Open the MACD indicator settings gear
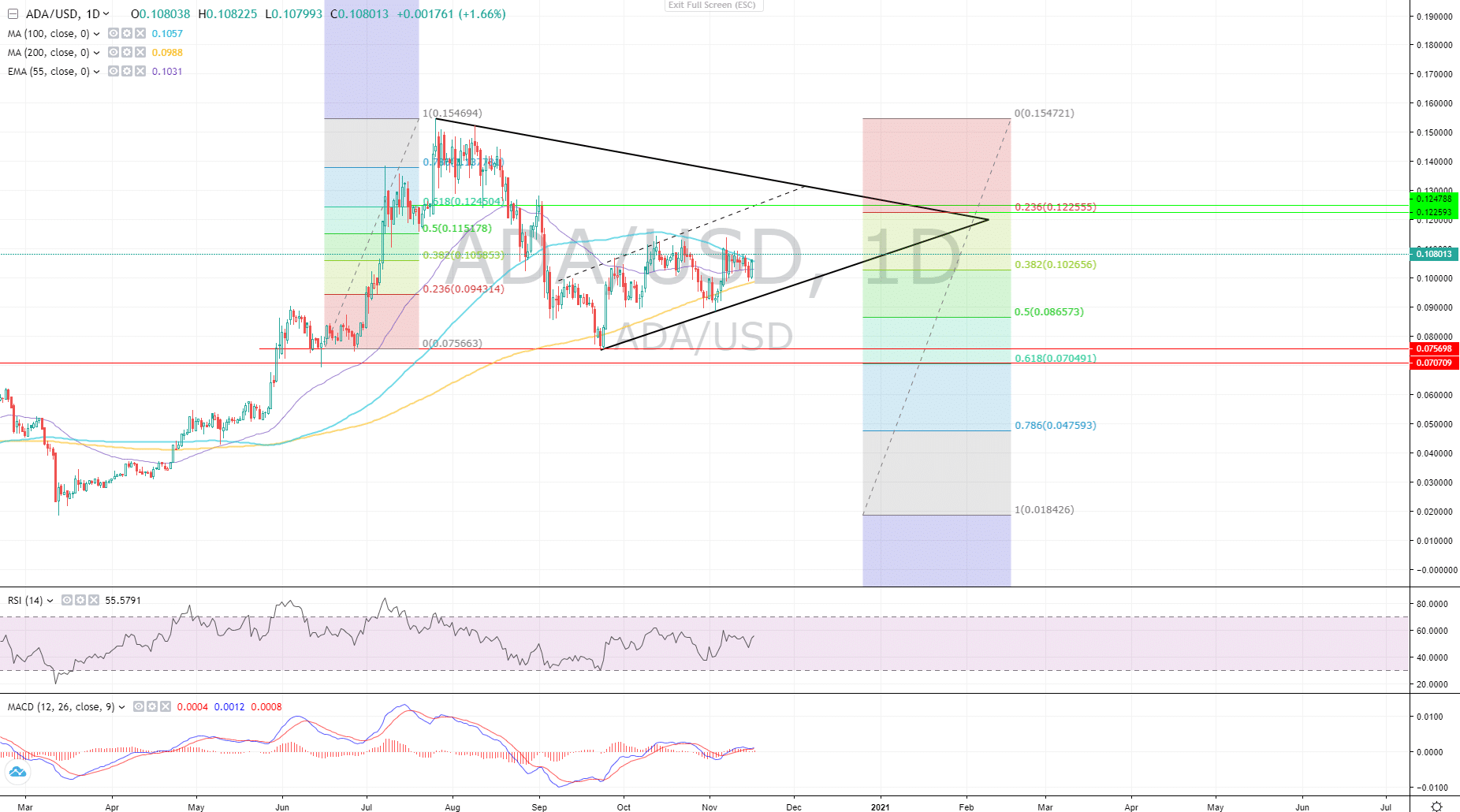 coord(152,706)
